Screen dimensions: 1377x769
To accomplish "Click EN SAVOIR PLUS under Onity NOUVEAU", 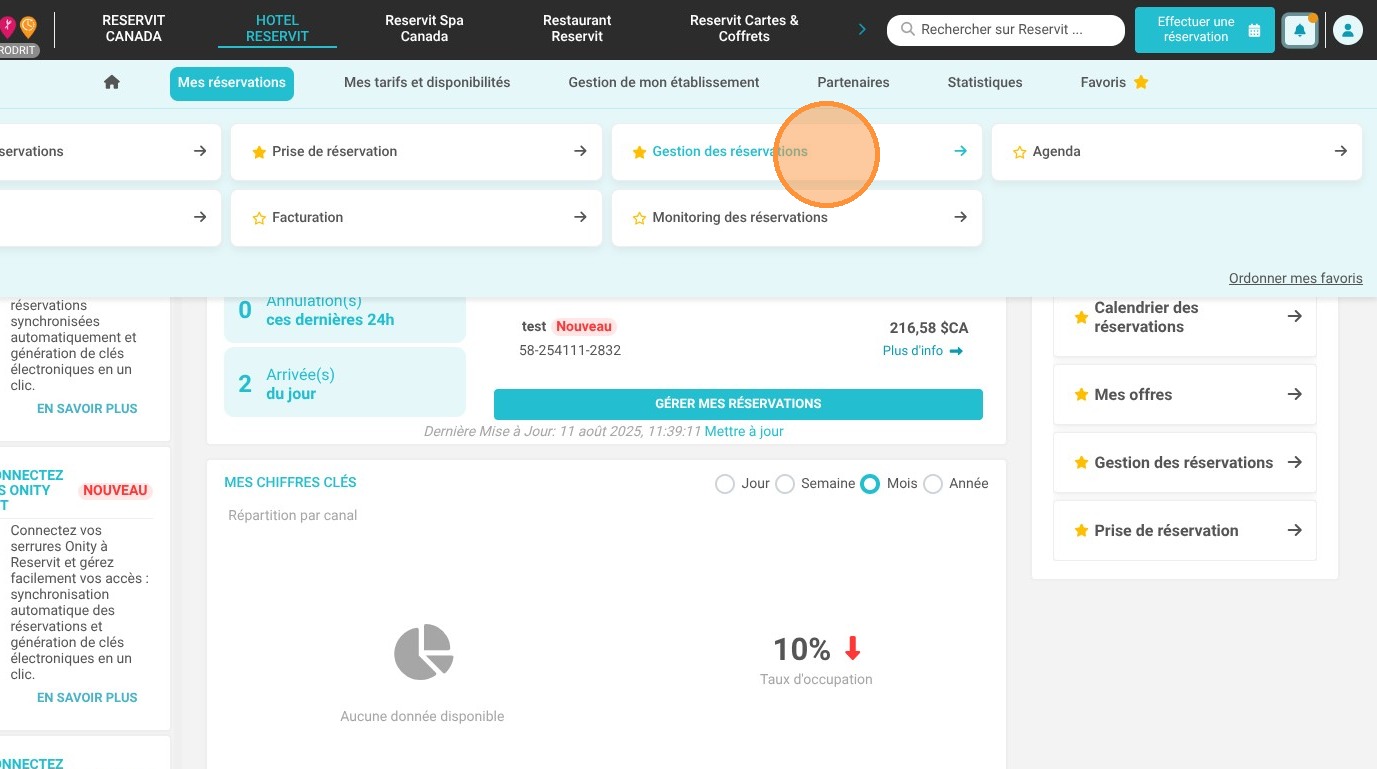I will tap(87, 698).
